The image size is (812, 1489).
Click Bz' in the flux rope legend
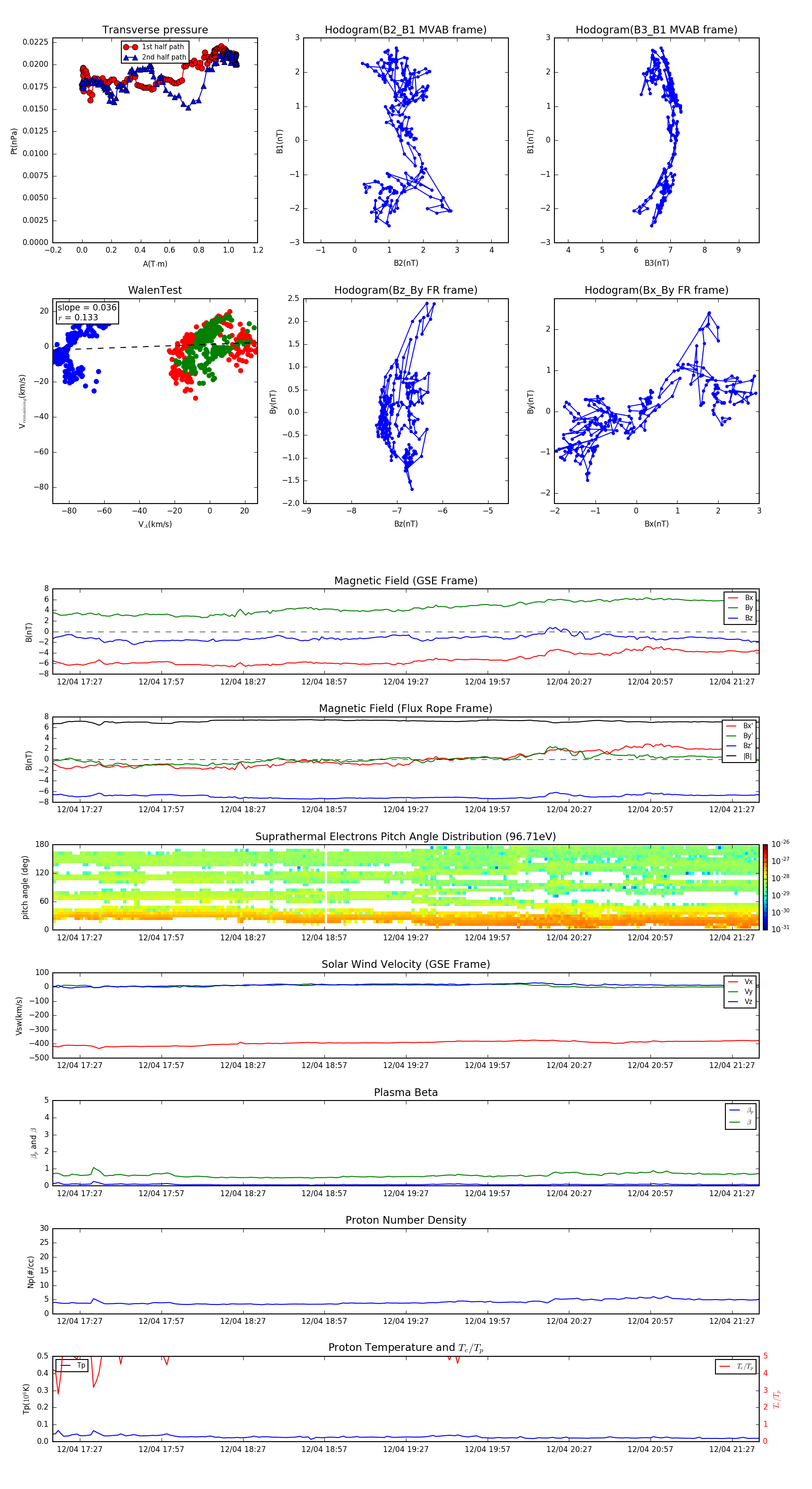pyautogui.click(x=740, y=746)
